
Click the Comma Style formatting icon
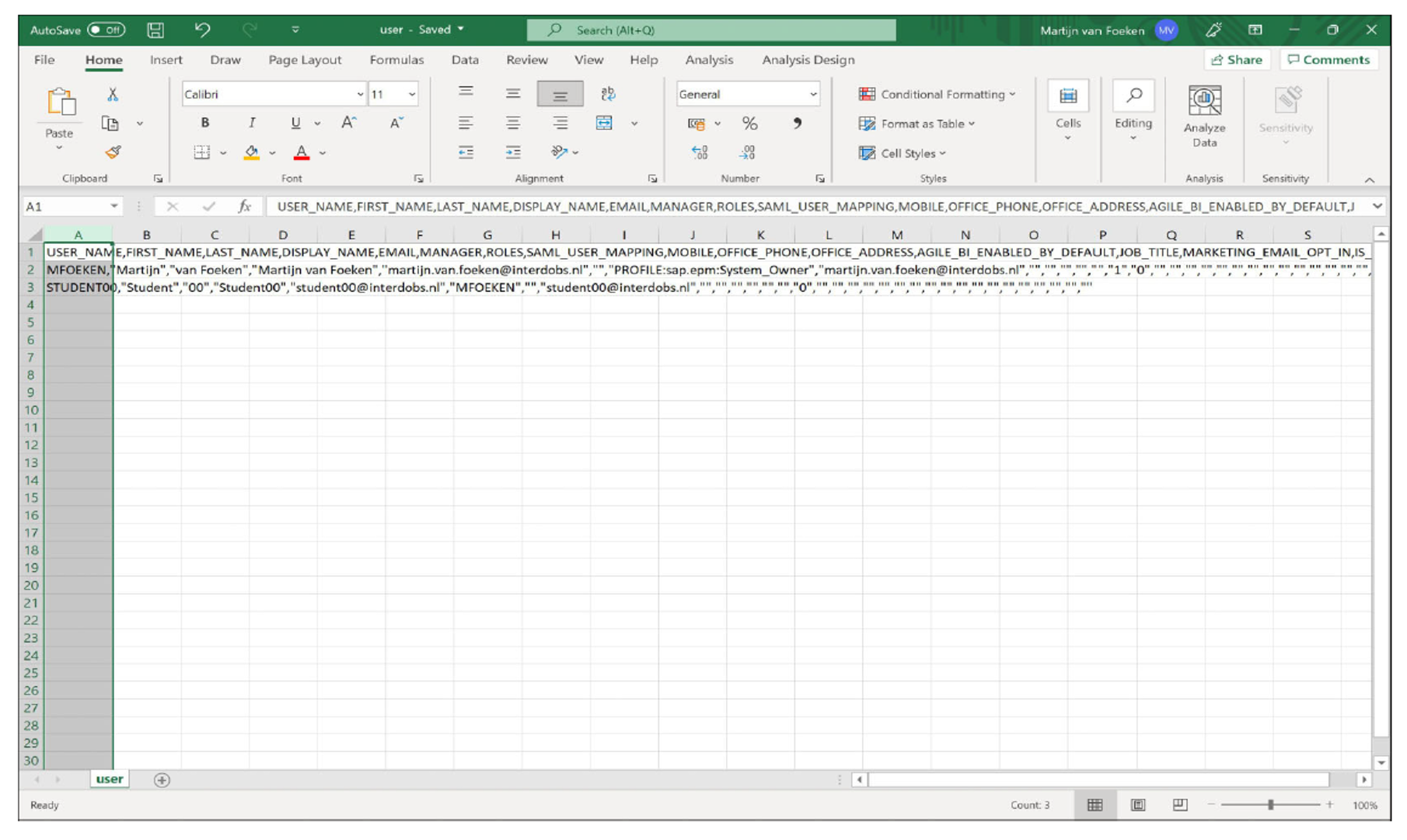(797, 123)
